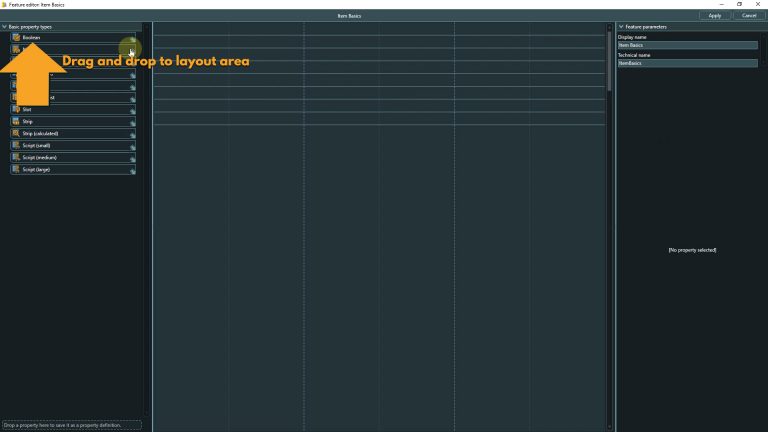768x432 pixels.
Task: Click the grab handle on Slot row
Action: point(132,111)
